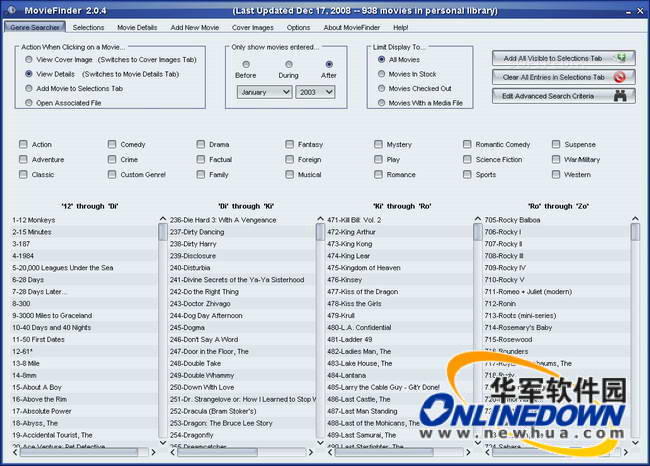Enable the Musical genre filter
The width and height of the screenshot is (650, 466).
point(289,175)
